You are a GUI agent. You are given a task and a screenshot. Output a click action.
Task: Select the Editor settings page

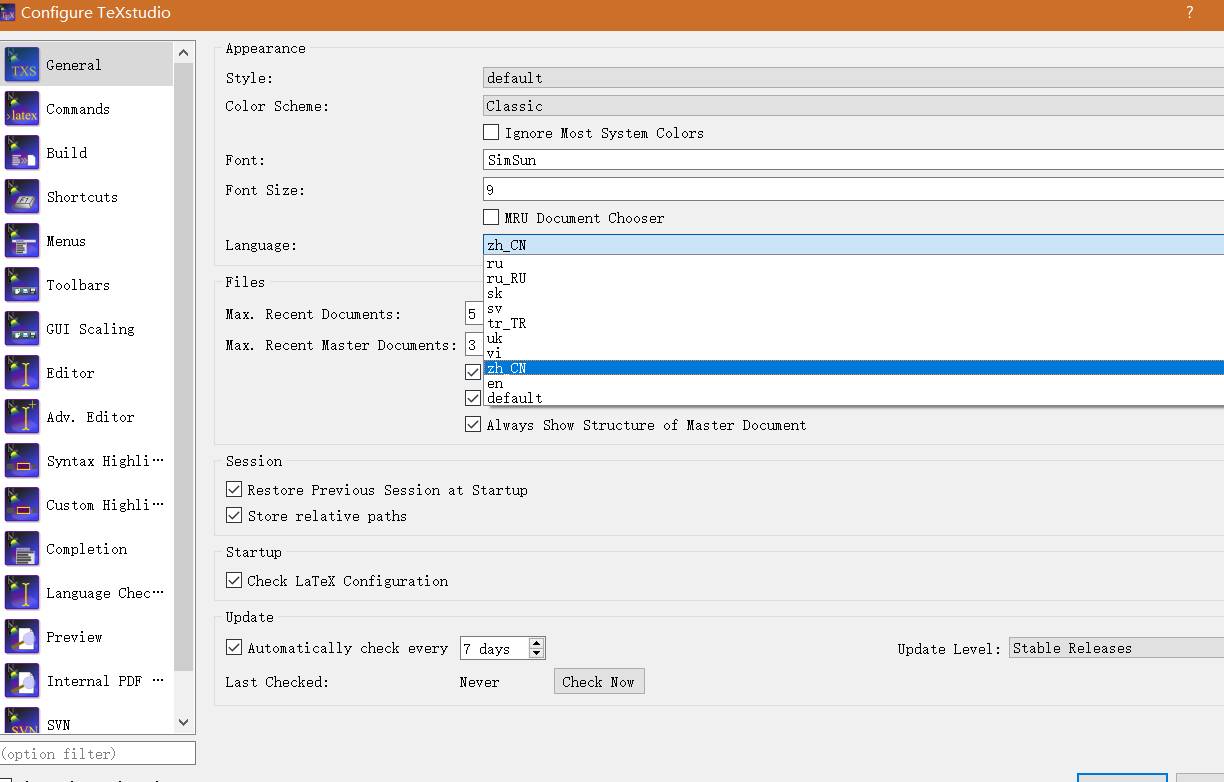tap(87, 373)
